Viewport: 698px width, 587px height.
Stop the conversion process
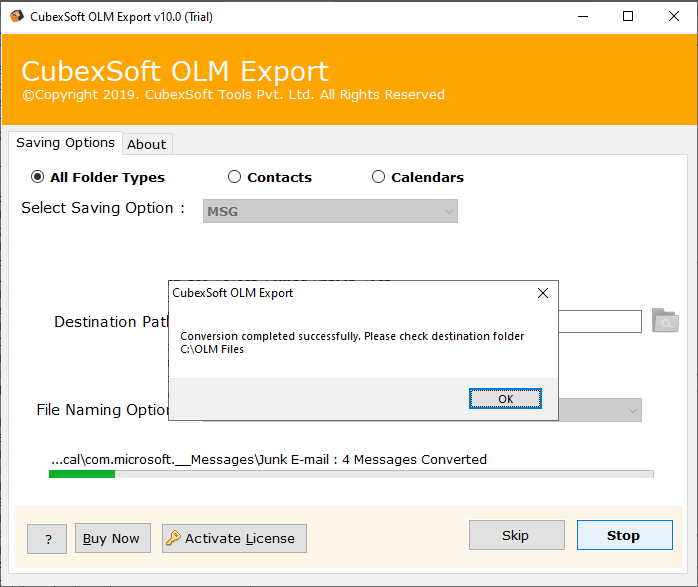pos(625,535)
